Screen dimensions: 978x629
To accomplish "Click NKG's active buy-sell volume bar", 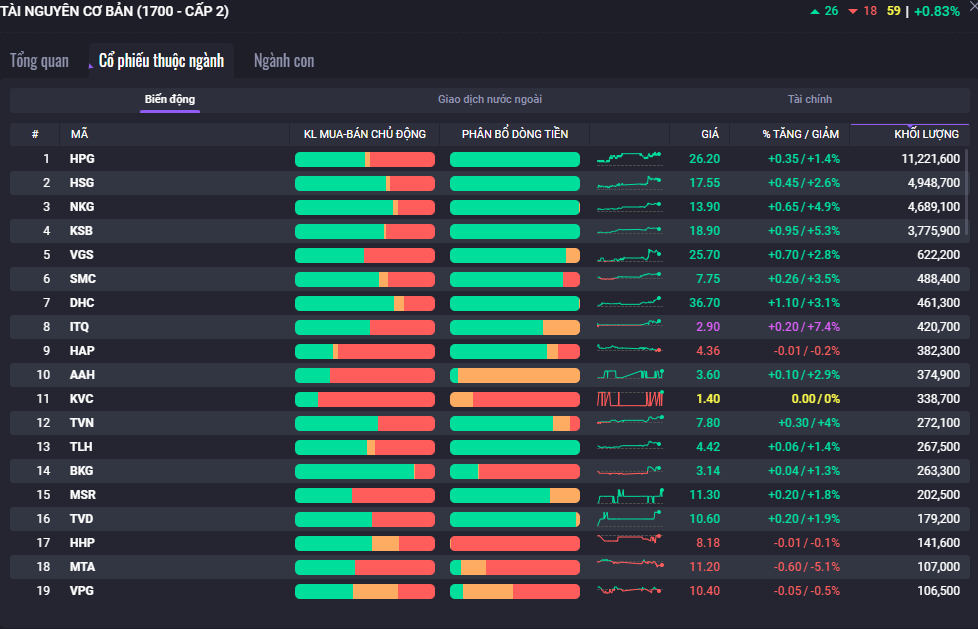I will tap(364, 207).
